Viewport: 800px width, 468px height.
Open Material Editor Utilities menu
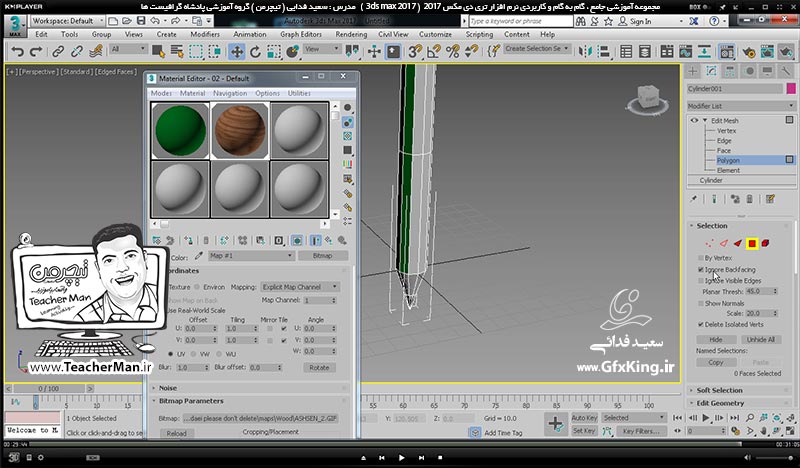pos(299,93)
